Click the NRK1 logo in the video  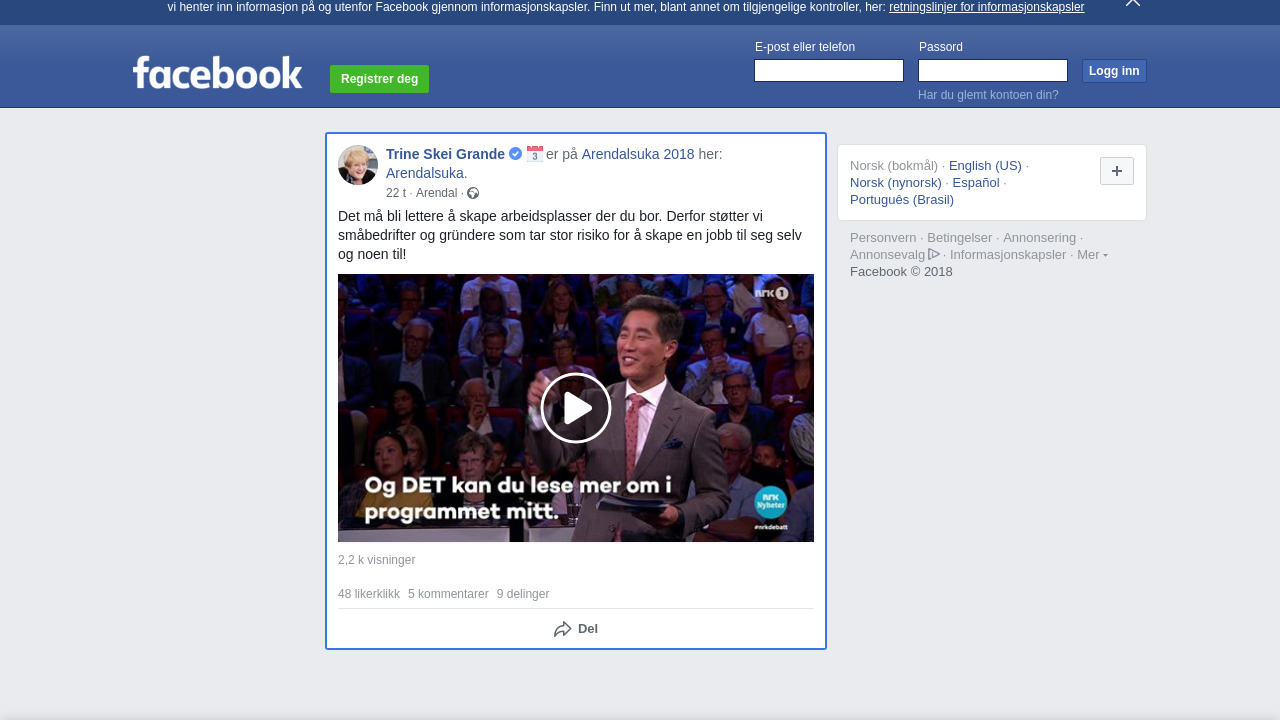(772, 293)
